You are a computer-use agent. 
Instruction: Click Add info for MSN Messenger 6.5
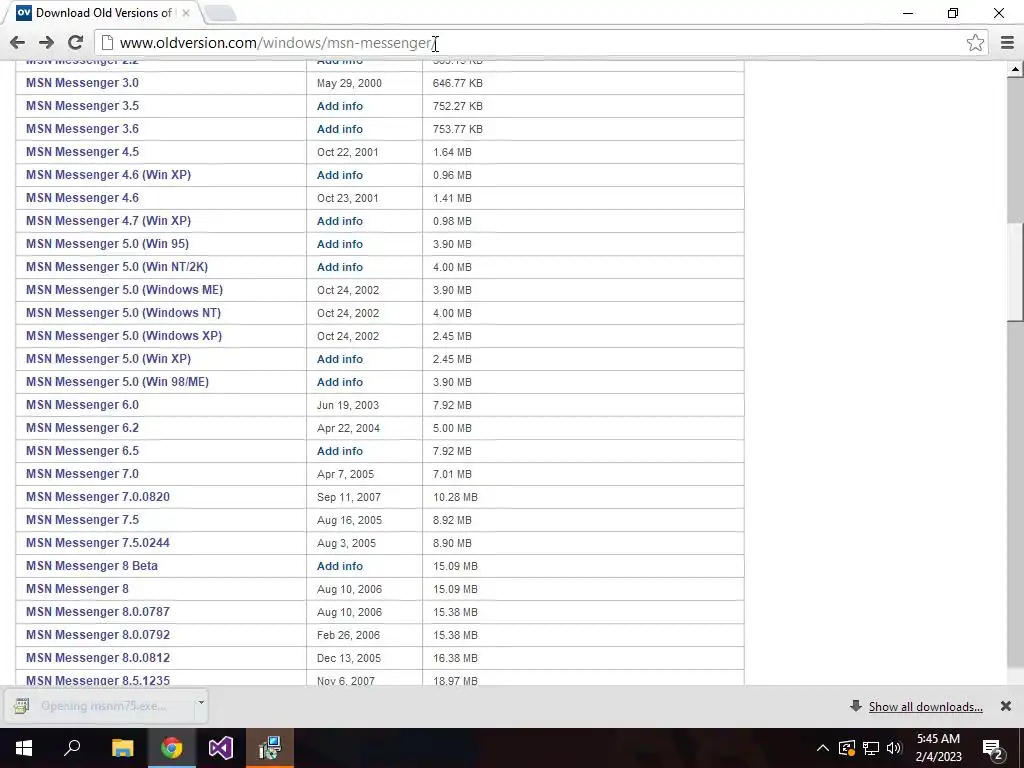(x=340, y=451)
